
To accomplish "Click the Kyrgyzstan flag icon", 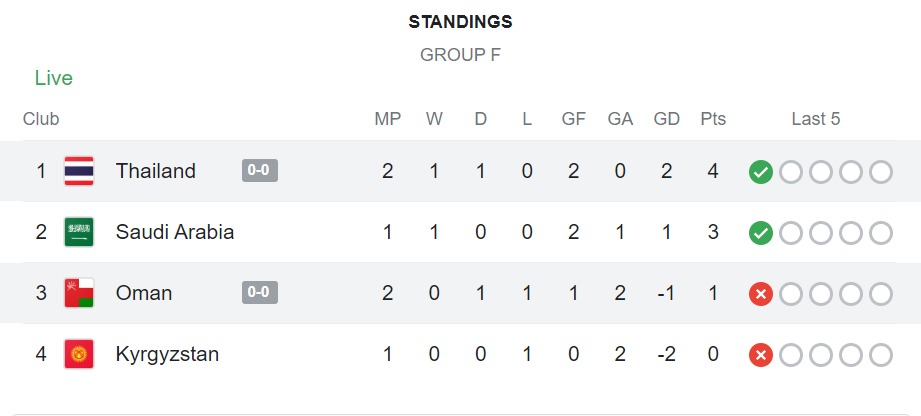I will [79, 354].
